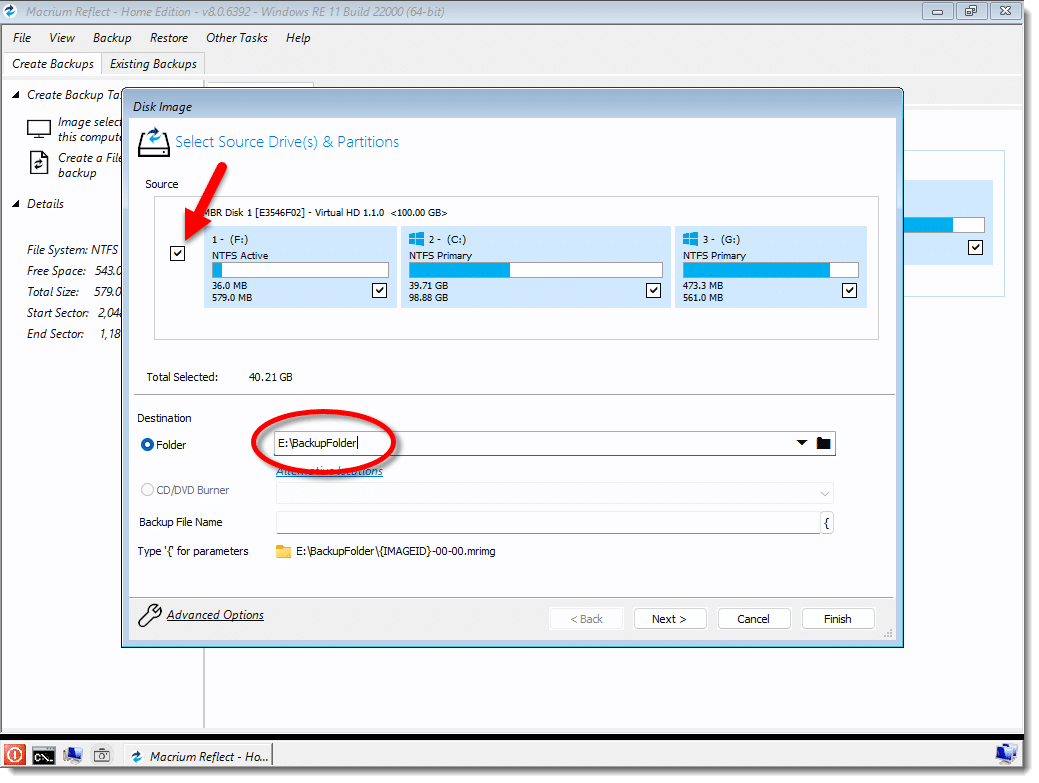Click the Next button
Screen dimensions: 1039x783
(669, 619)
